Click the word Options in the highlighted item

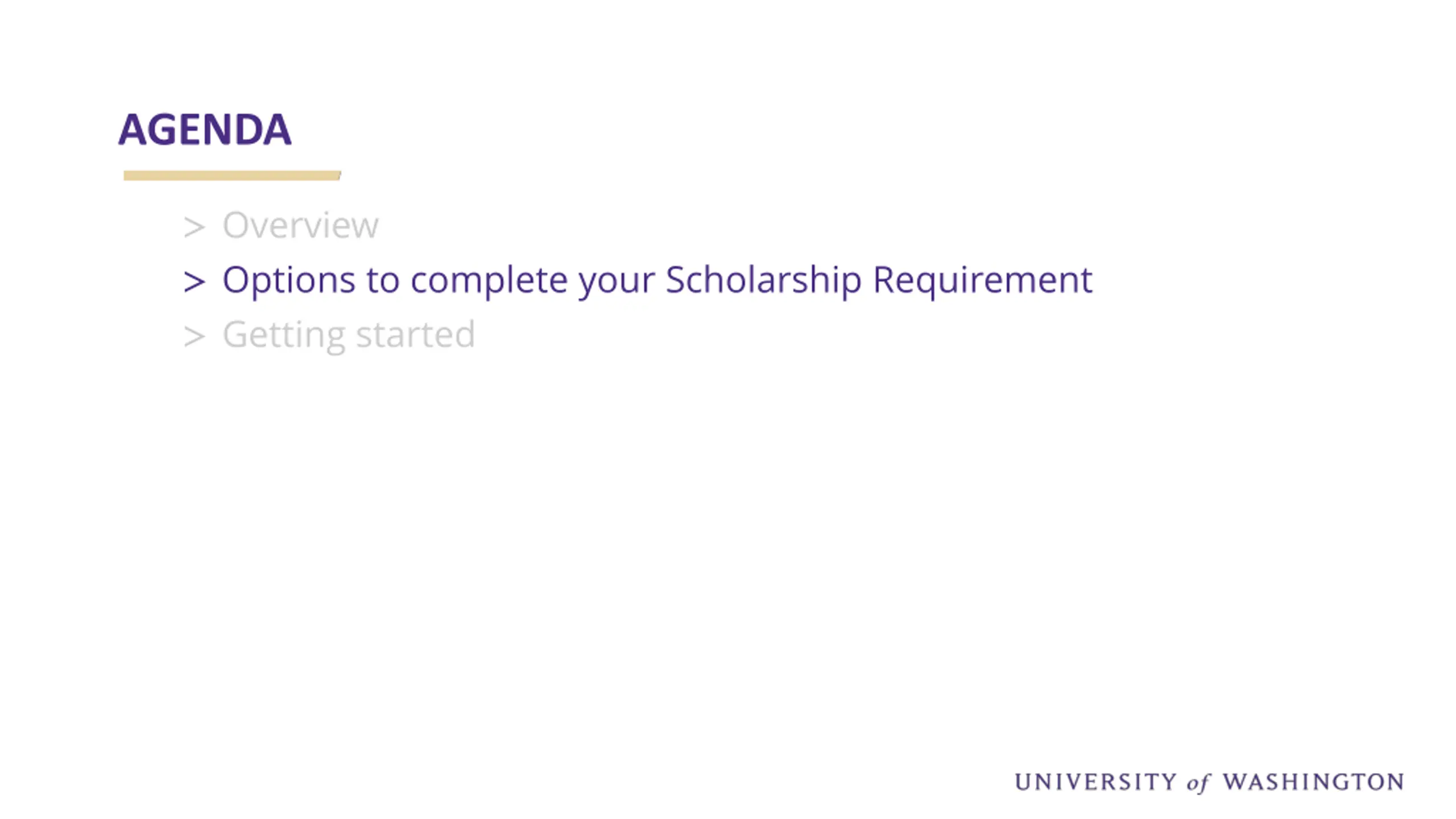click(x=289, y=280)
